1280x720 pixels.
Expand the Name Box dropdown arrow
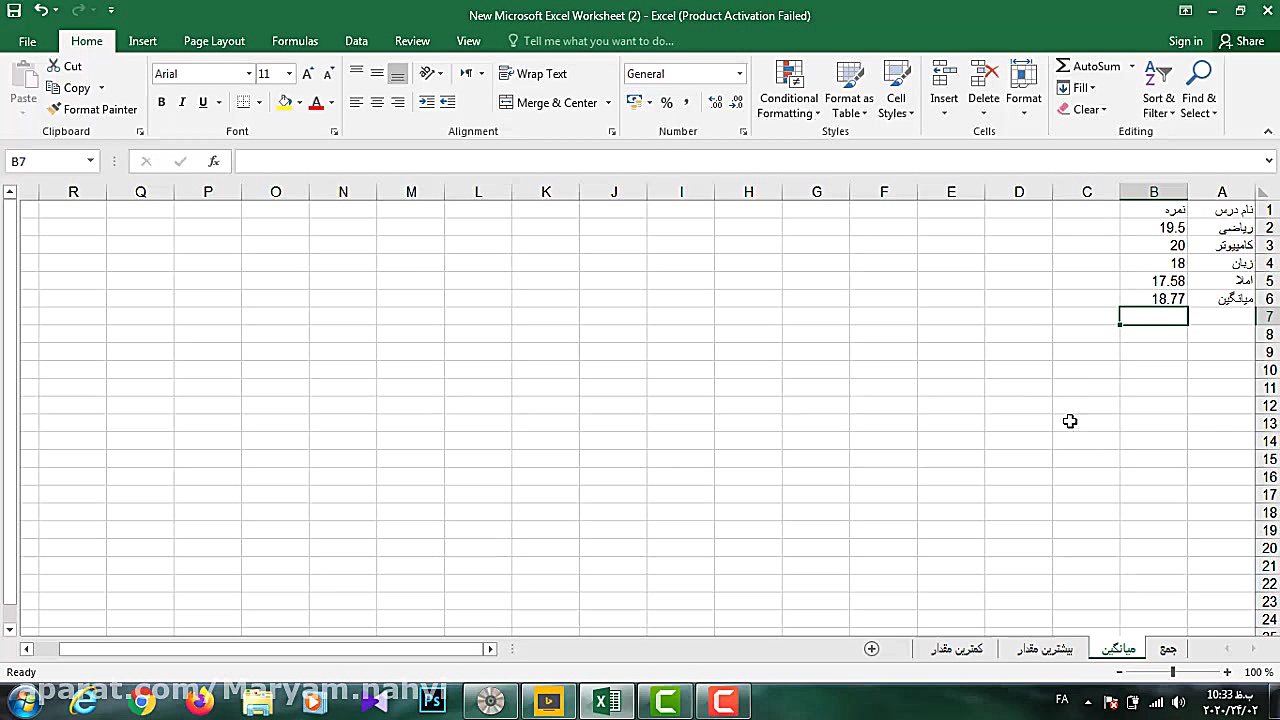[90, 161]
